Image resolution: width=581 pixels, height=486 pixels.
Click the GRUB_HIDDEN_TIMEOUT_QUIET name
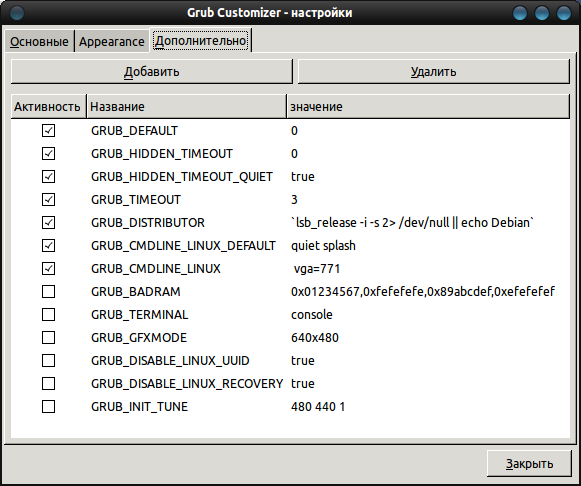(182, 177)
